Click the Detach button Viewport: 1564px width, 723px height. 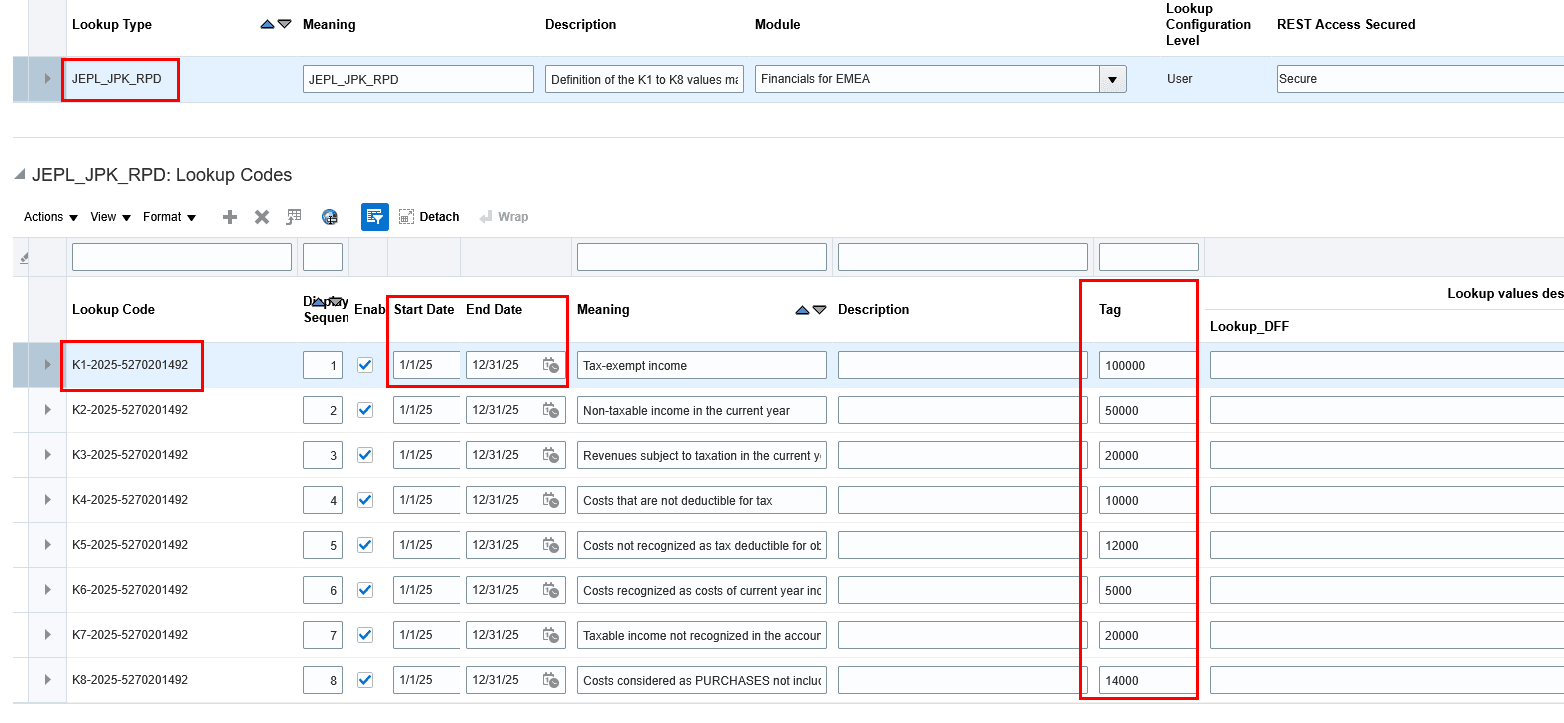tap(429, 217)
